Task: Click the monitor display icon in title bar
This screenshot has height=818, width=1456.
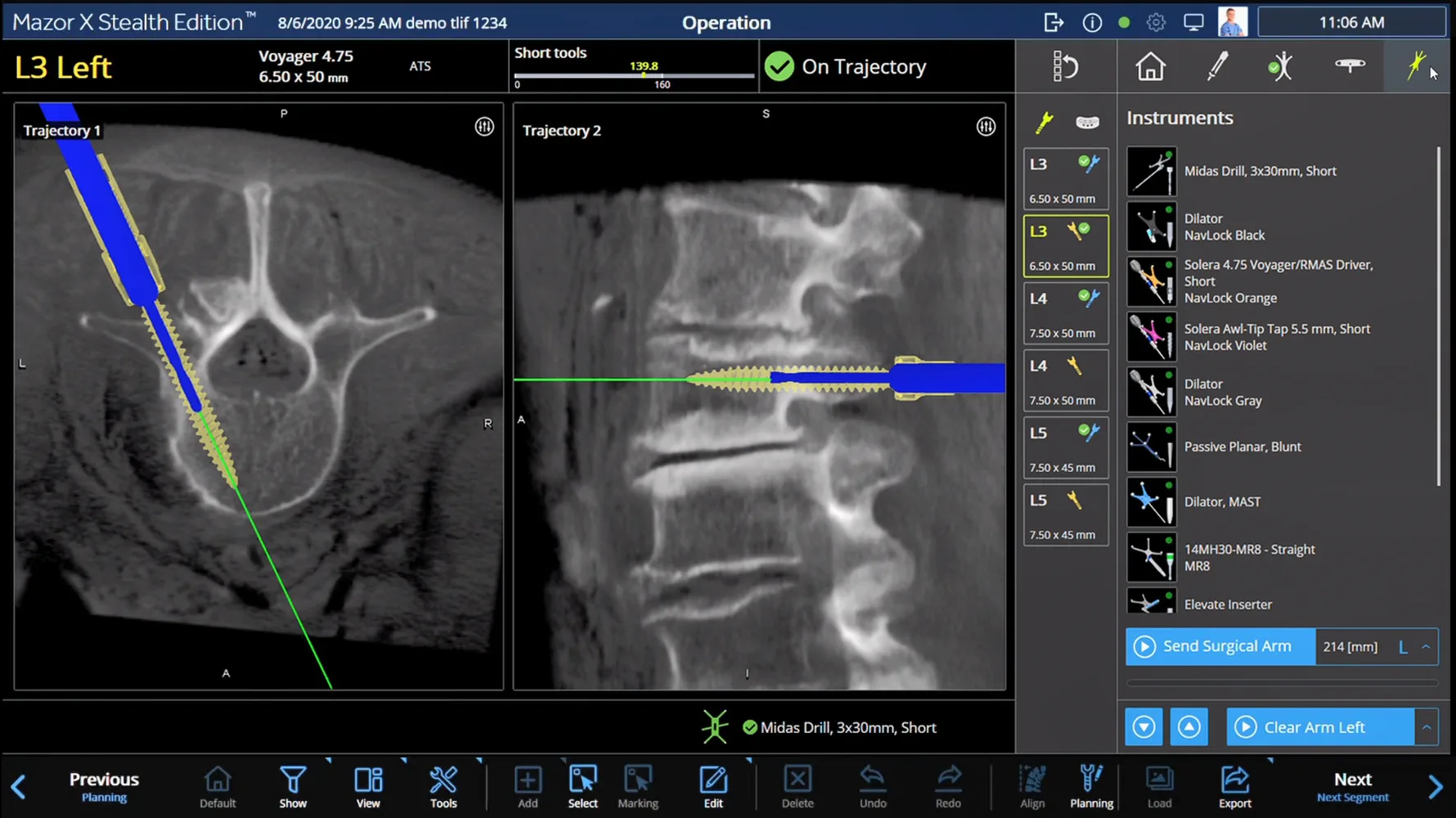Action: [x=1193, y=22]
